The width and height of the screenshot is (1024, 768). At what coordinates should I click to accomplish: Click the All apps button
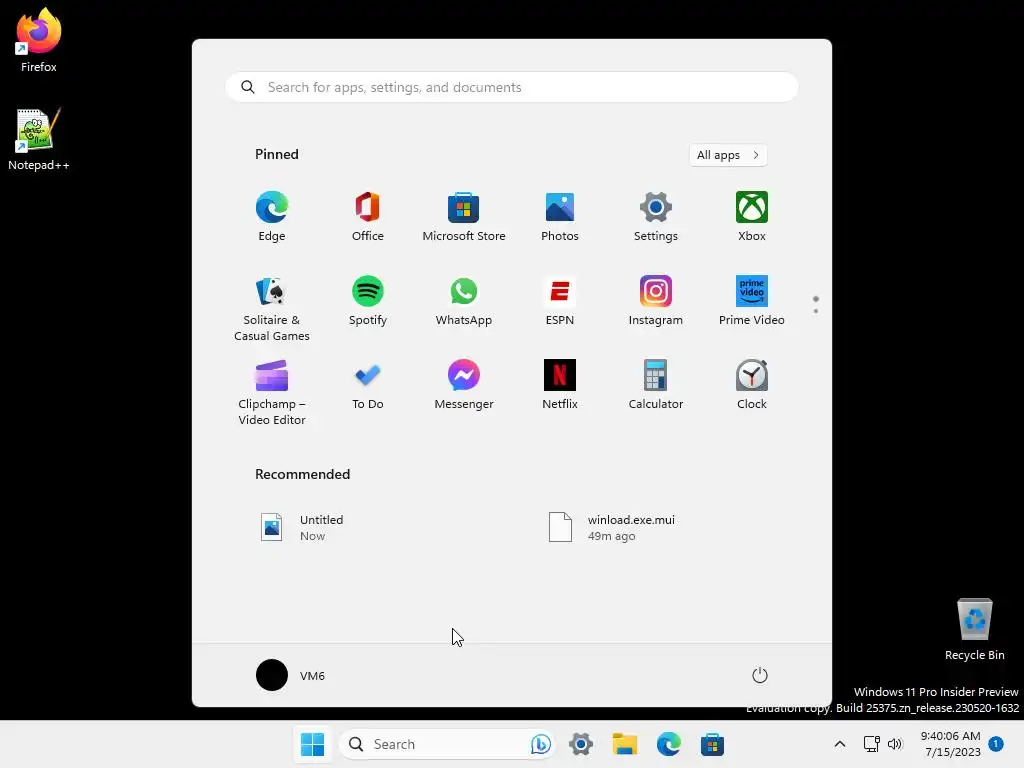tap(728, 155)
